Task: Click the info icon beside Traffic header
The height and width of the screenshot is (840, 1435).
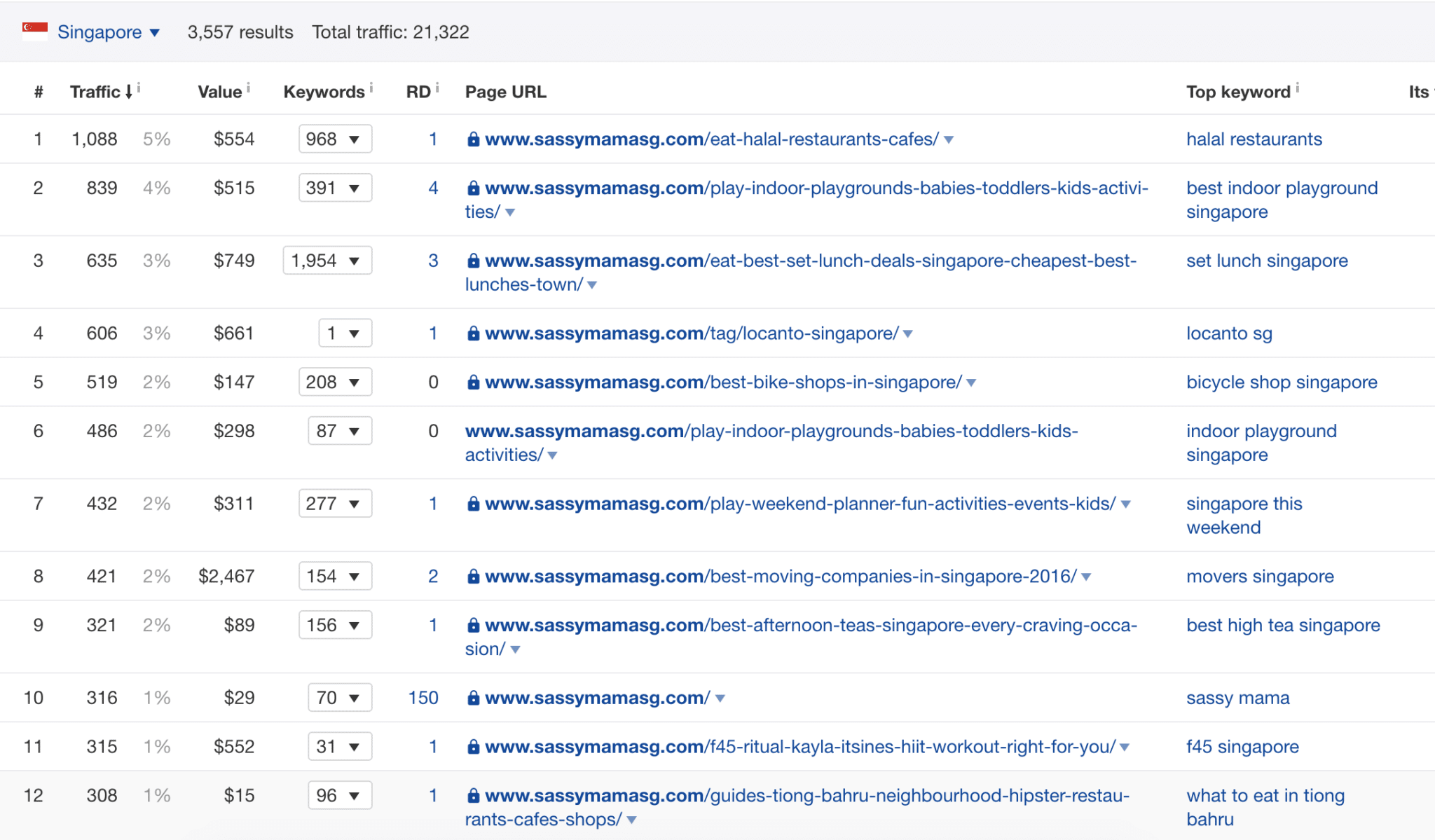Action: pyautogui.click(x=139, y=88)
